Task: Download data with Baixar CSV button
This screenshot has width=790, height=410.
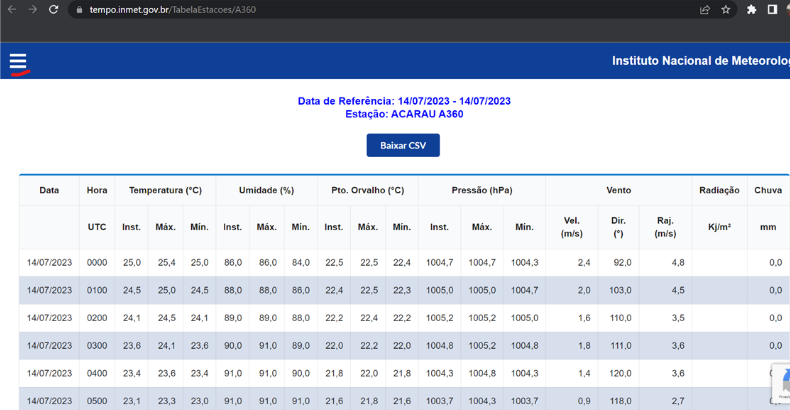Action: pyautogui.click(x=403, y=146)
